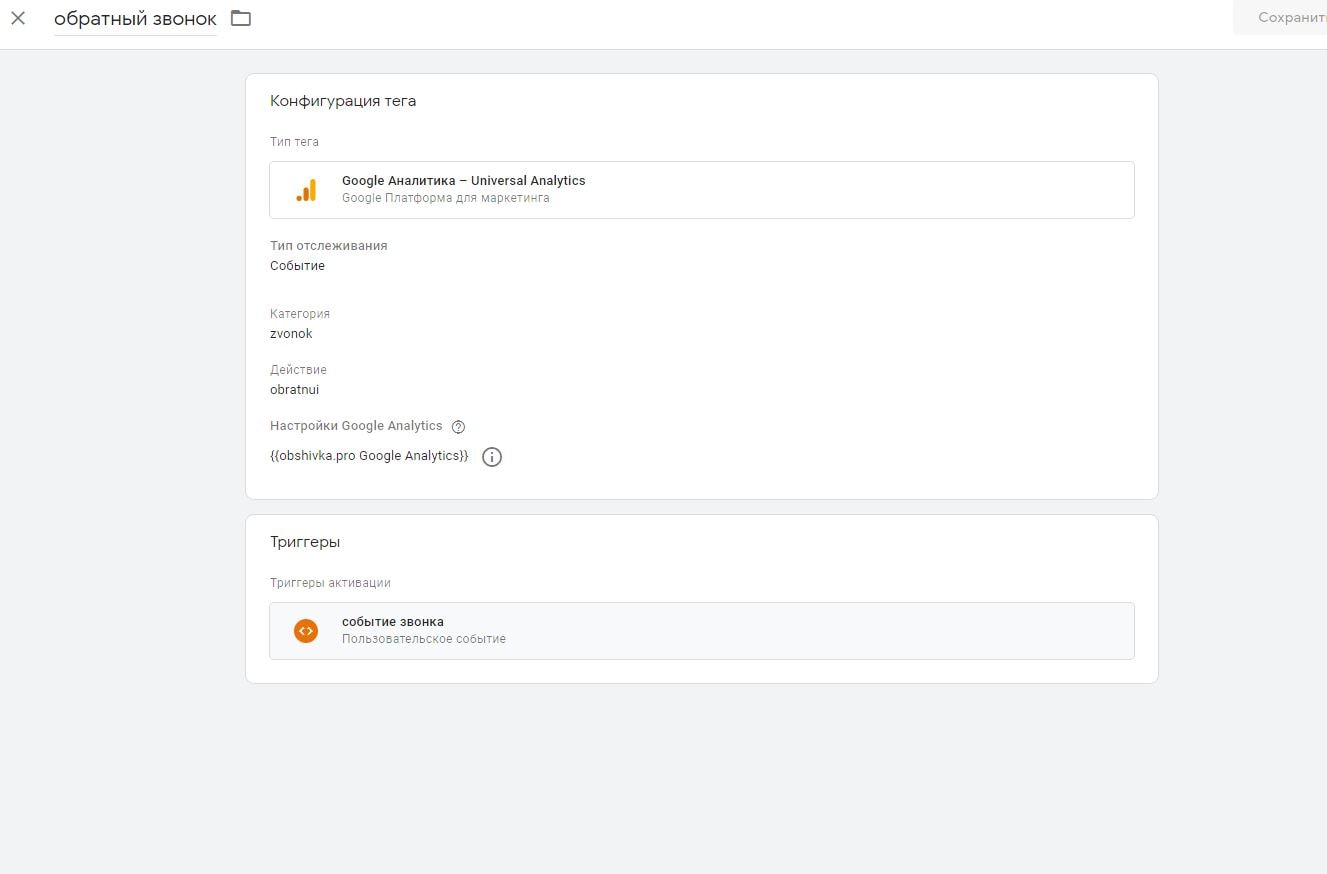This screenshot has height=874, width=1327.
Task: Close the tag editor with X icon
Action: 18,18
